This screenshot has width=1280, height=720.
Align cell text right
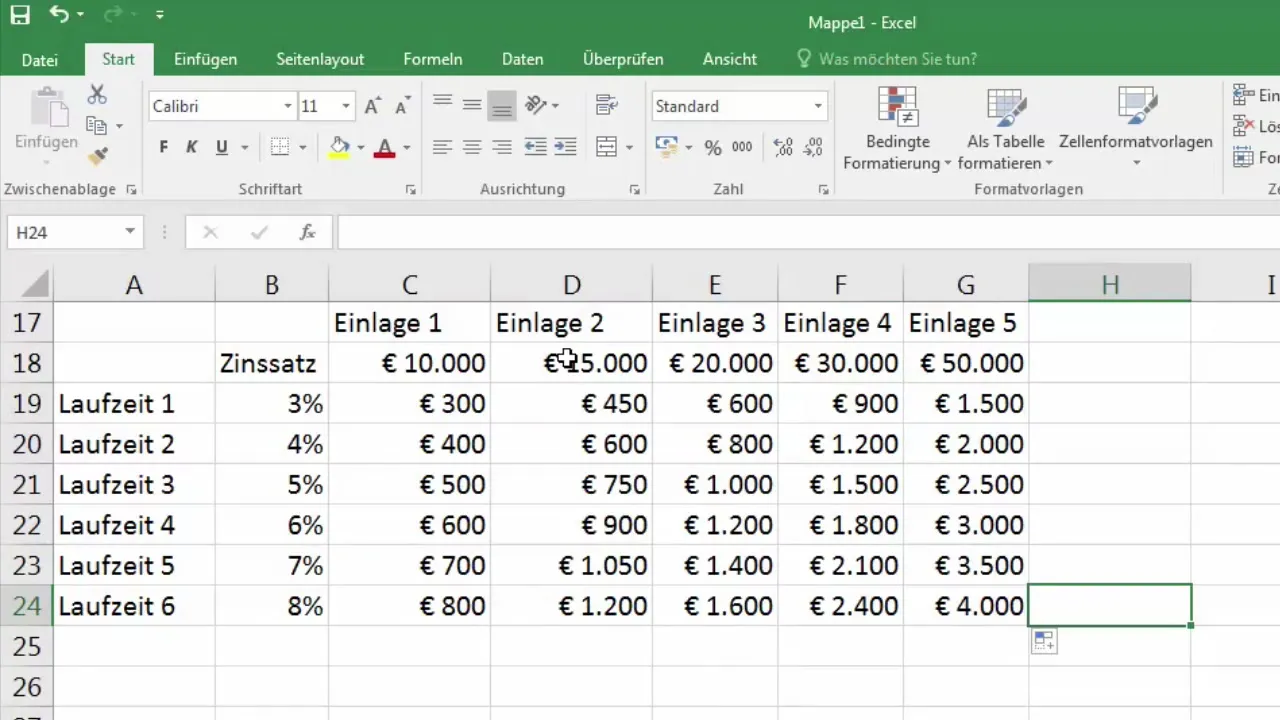tap(502, 148)
